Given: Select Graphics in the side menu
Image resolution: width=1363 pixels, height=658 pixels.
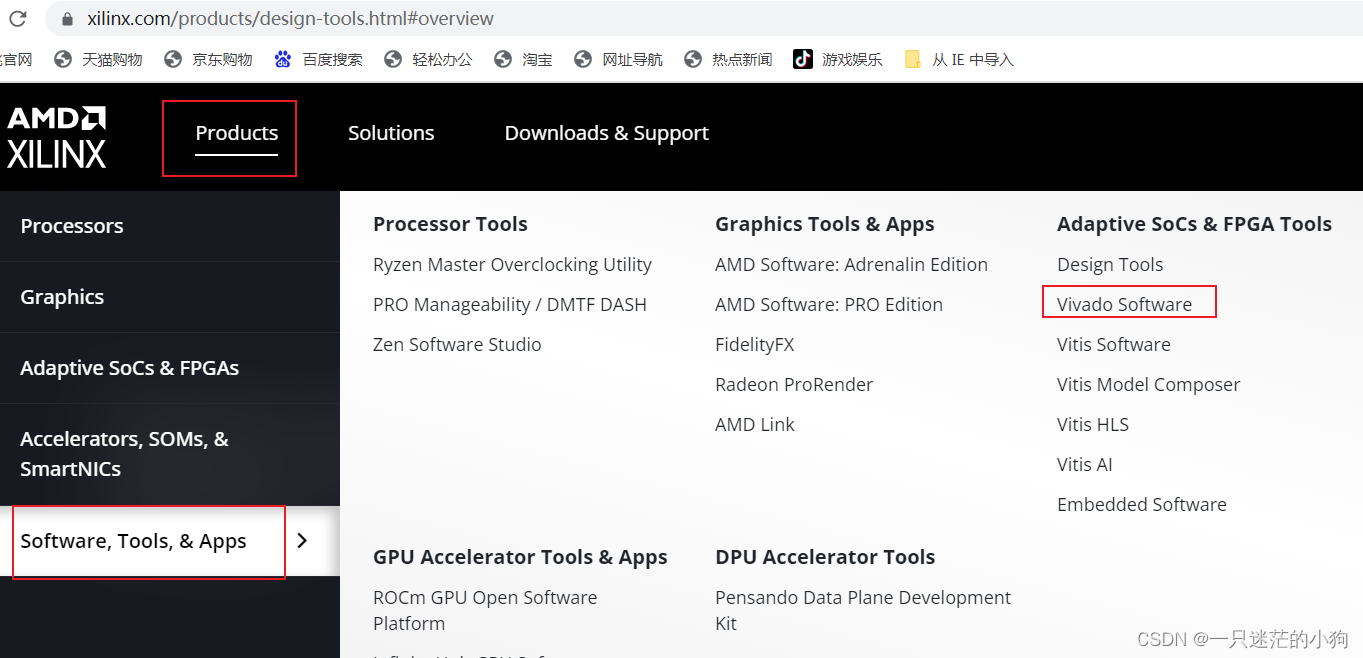Looking at the screenshot, I should [x=170, y=297].
